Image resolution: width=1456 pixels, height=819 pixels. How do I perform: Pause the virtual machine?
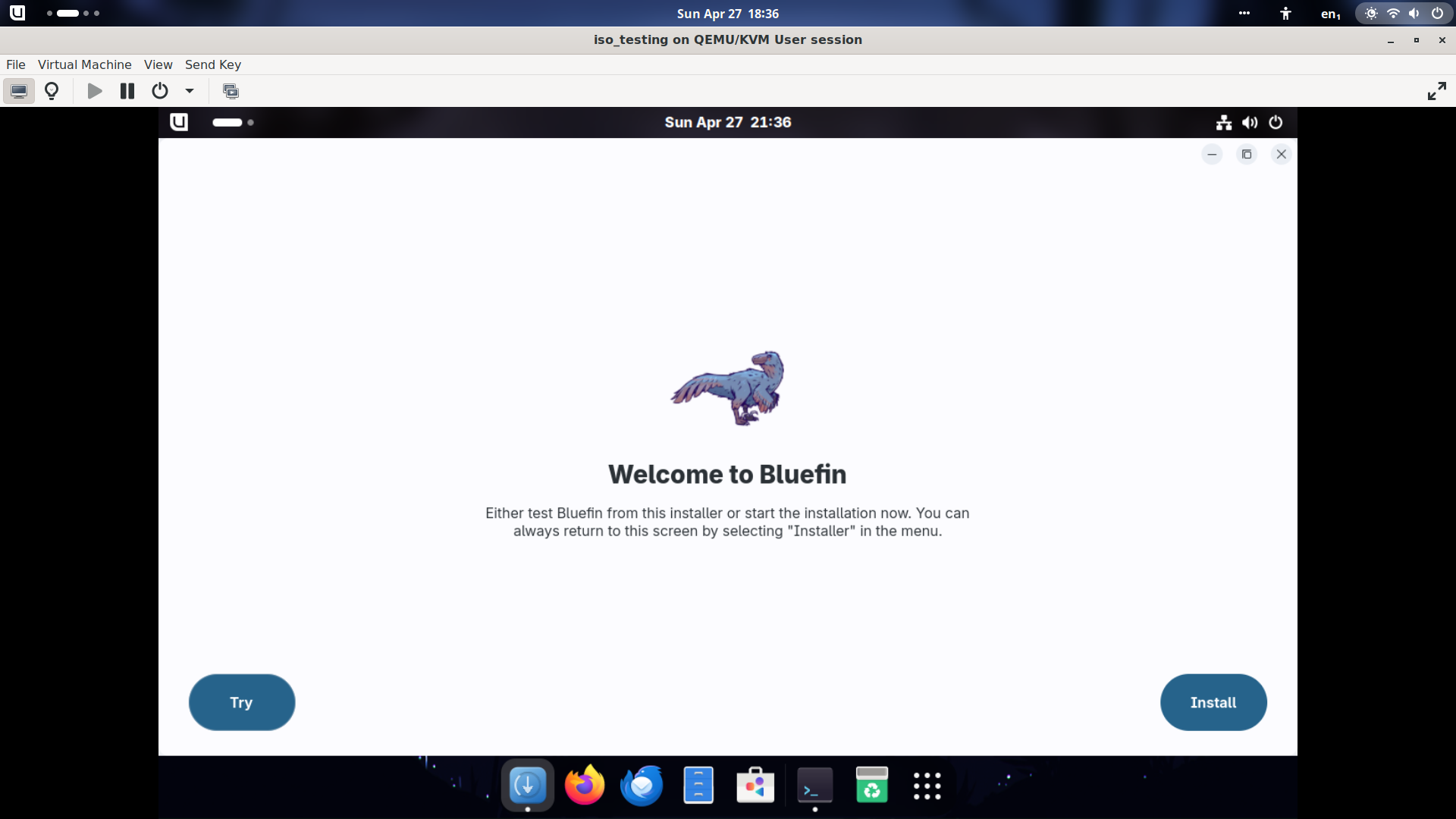pyautogui.click(x=127, y=91)
